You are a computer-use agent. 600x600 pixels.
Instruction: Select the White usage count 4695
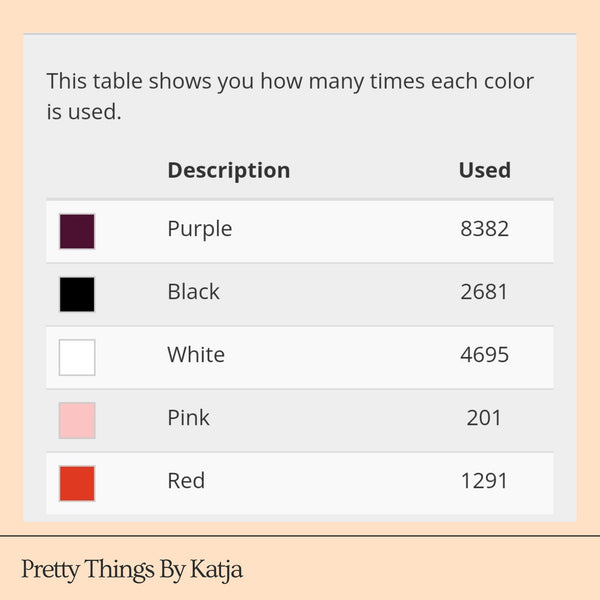click(484, 355)
